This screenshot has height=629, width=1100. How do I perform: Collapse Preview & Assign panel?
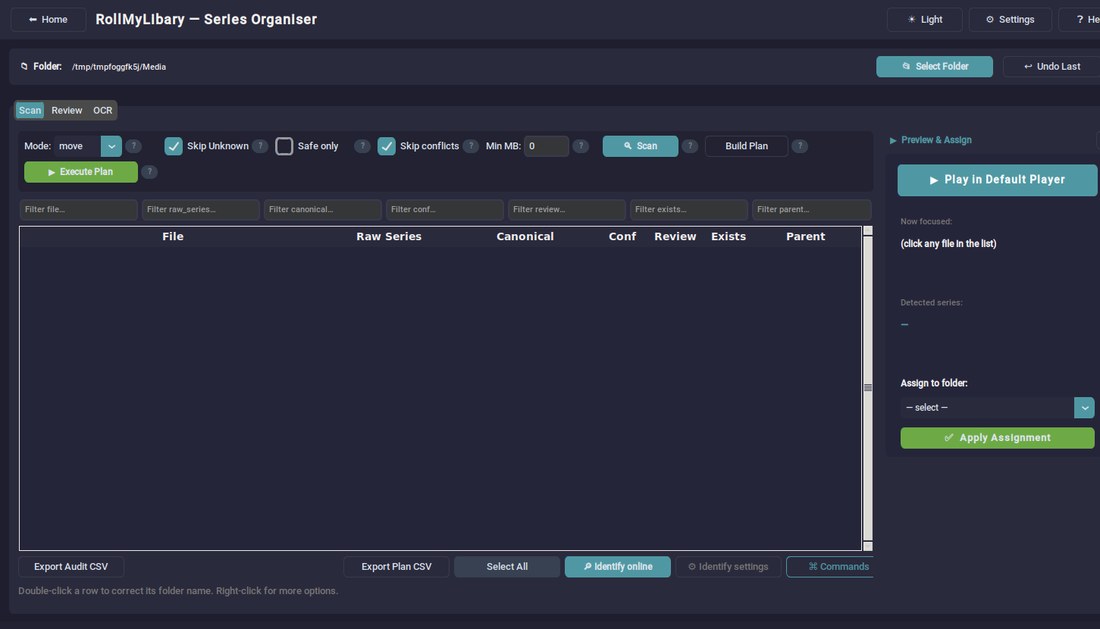coord(893,140)
